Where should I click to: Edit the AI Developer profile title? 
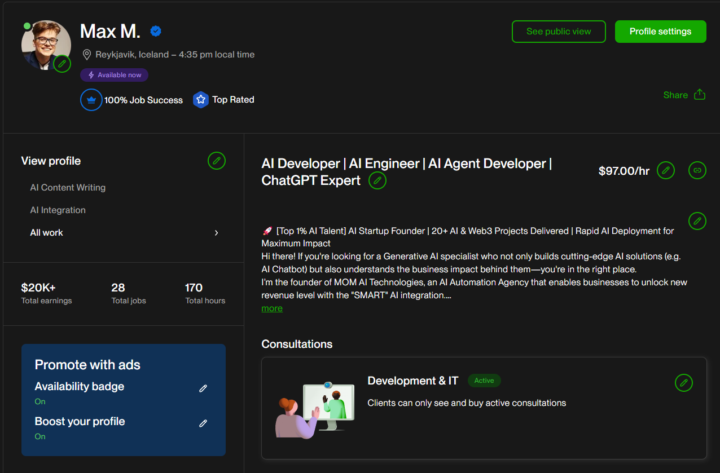click(x=377, y=180)
